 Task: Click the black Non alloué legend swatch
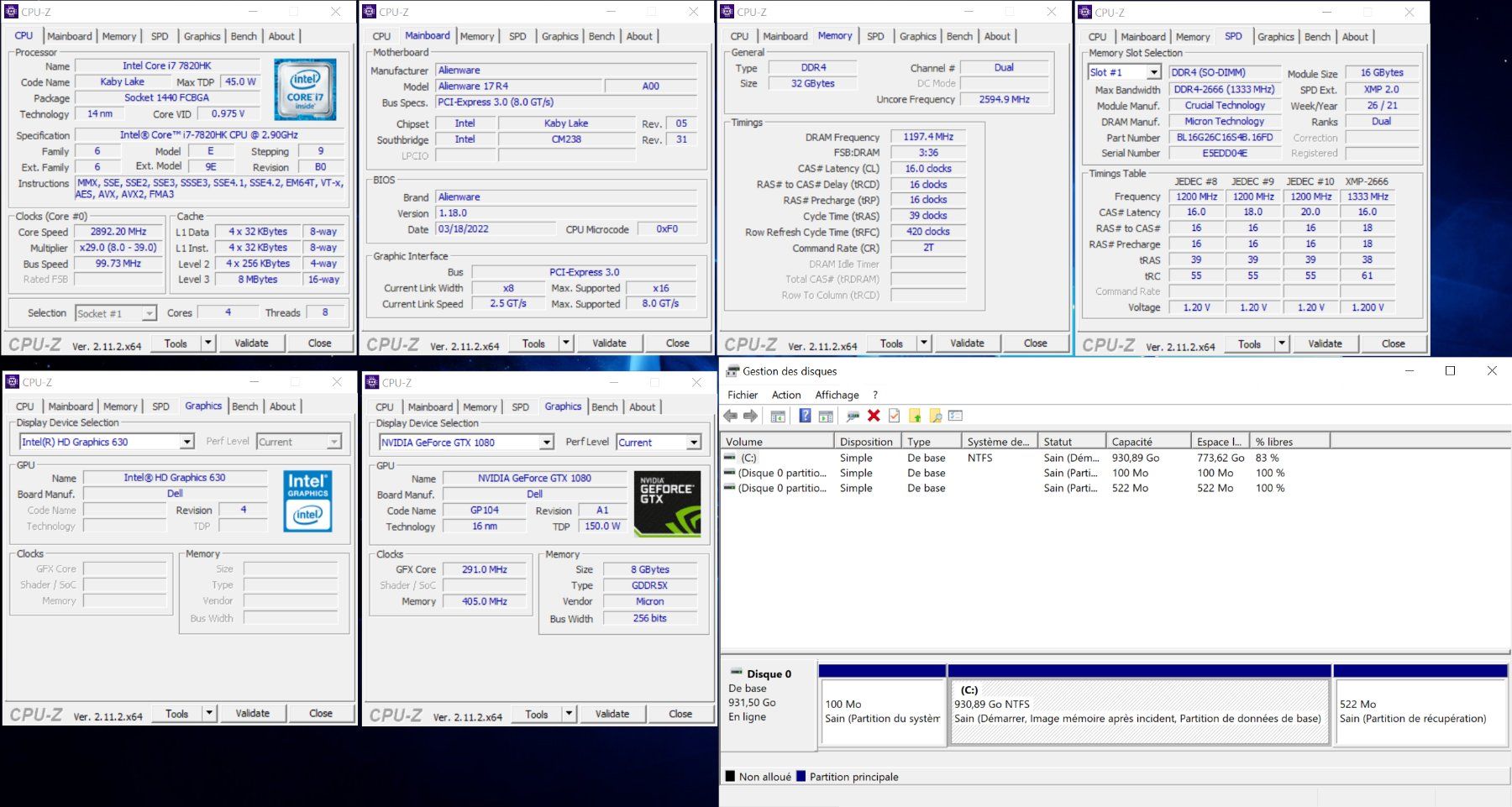(731, 777)
